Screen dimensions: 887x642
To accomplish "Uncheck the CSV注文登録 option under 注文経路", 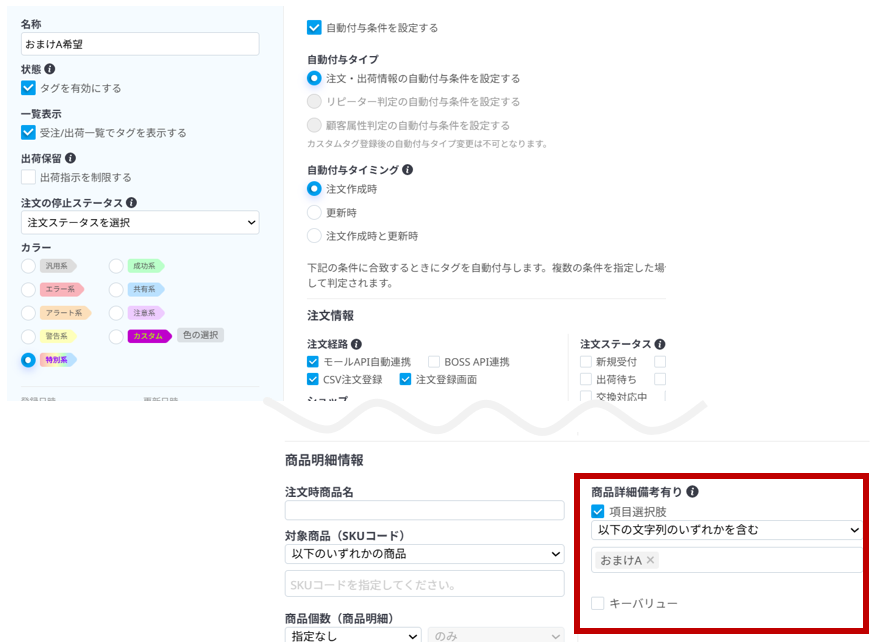I will [311, 378].
